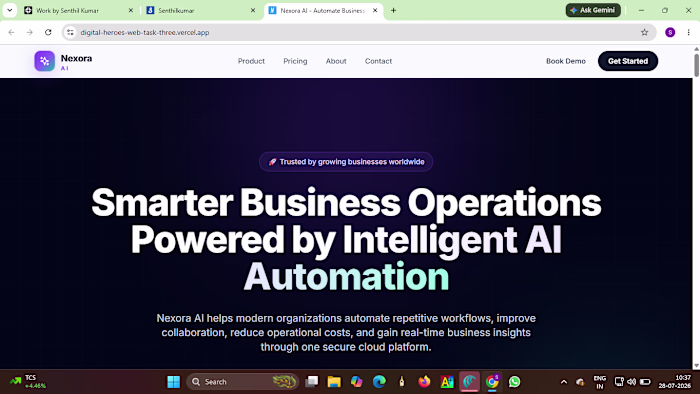Show hidden system tray icons
The height and width of the screenshot is (394, 700).
[563, 382]
